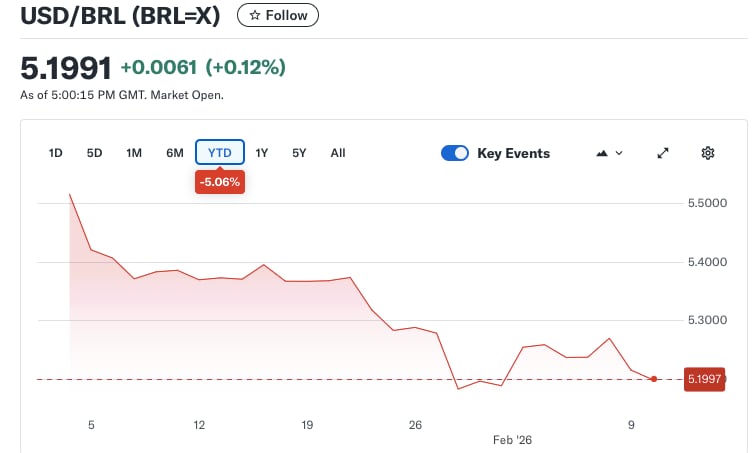The height and width of the screenshot is (453, 752).
Task: Open chart type chevron dropdown
Action: pos(619,153)
